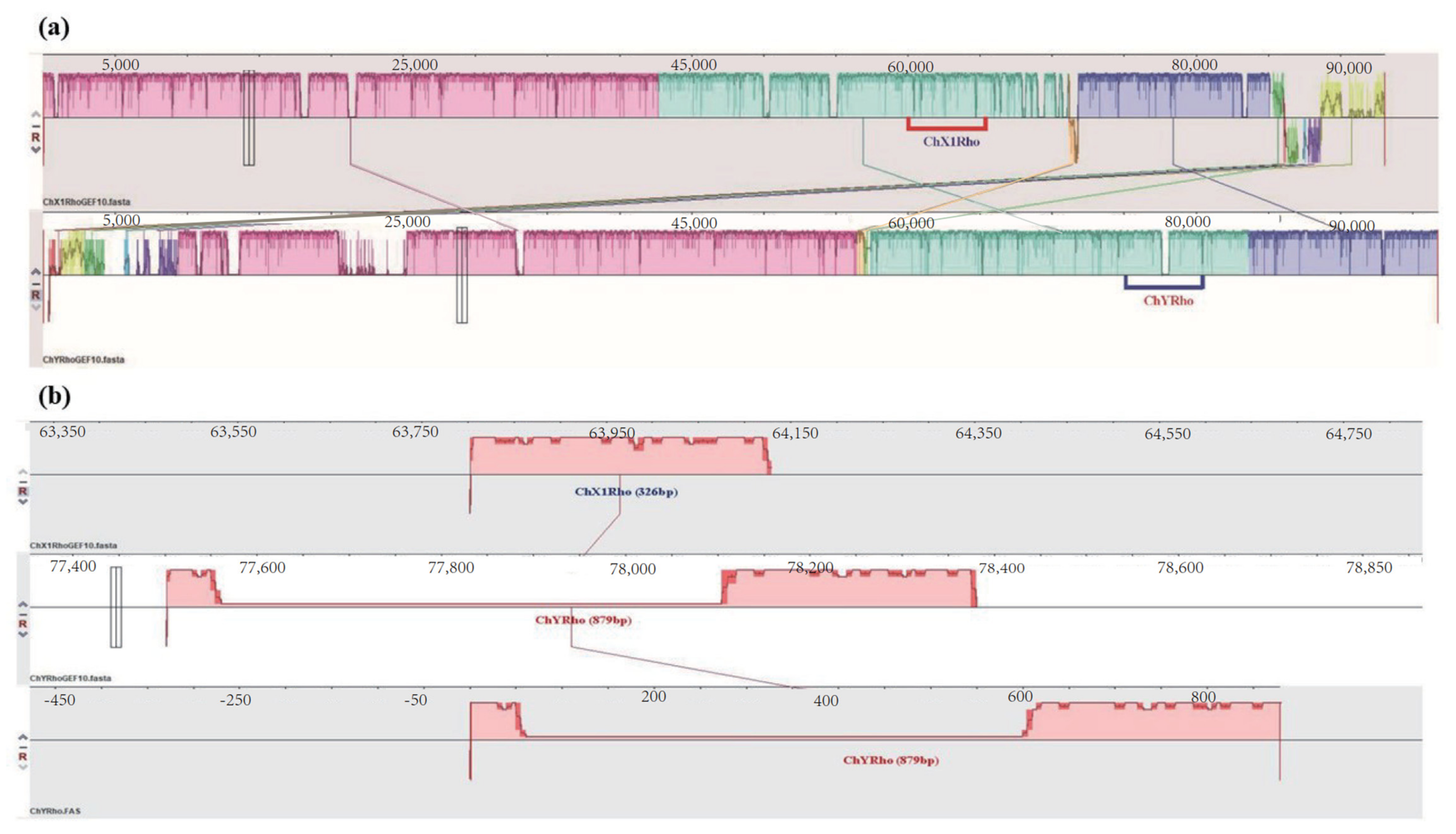Move ChYRhoGEF10 track down in panel (a)
1456x834 pixels.
[36, 308]
